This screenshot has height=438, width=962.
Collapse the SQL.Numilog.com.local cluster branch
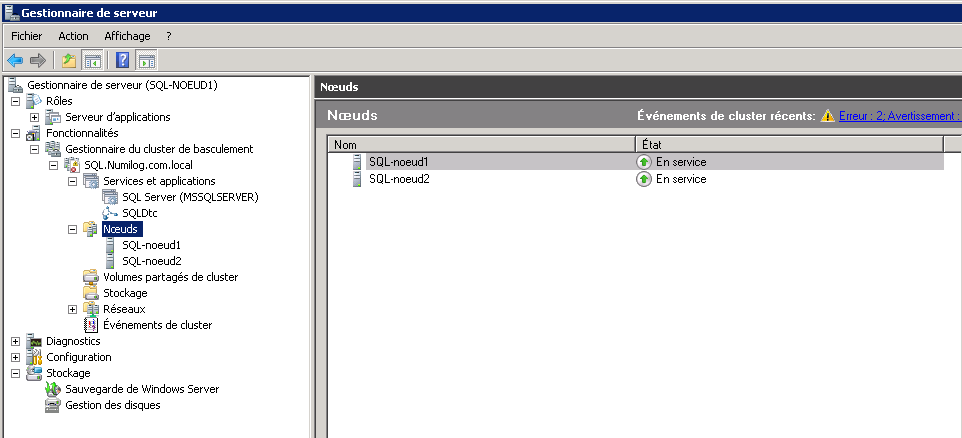coord(53,165)
